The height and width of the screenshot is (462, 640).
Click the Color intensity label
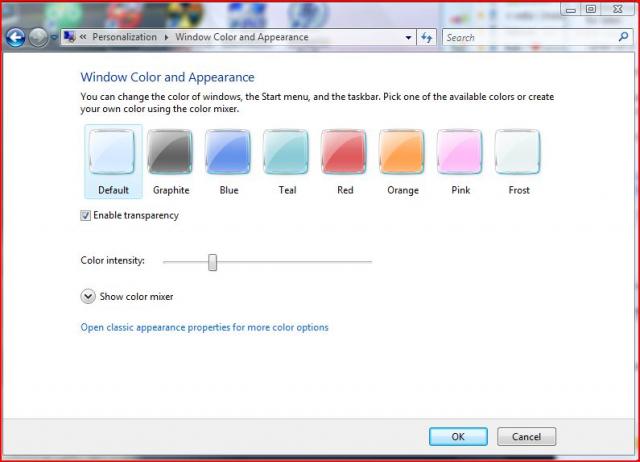pyautogui.click(x=112, y=260)
